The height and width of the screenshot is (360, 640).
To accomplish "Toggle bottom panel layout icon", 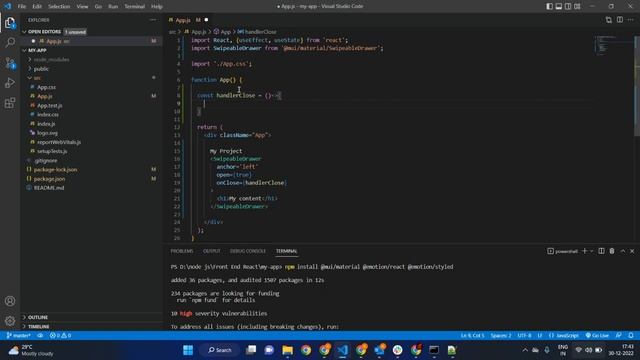I will pos(559,6).
